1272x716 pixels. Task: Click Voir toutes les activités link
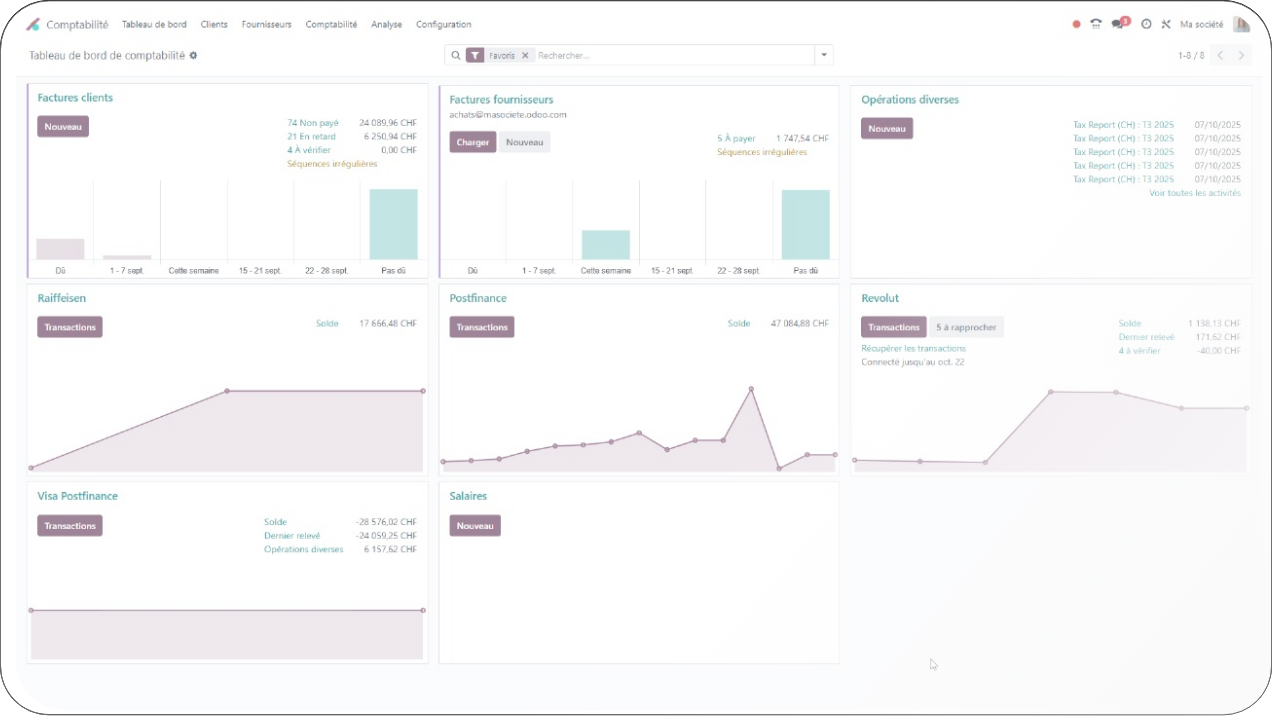click(1195, 193)
